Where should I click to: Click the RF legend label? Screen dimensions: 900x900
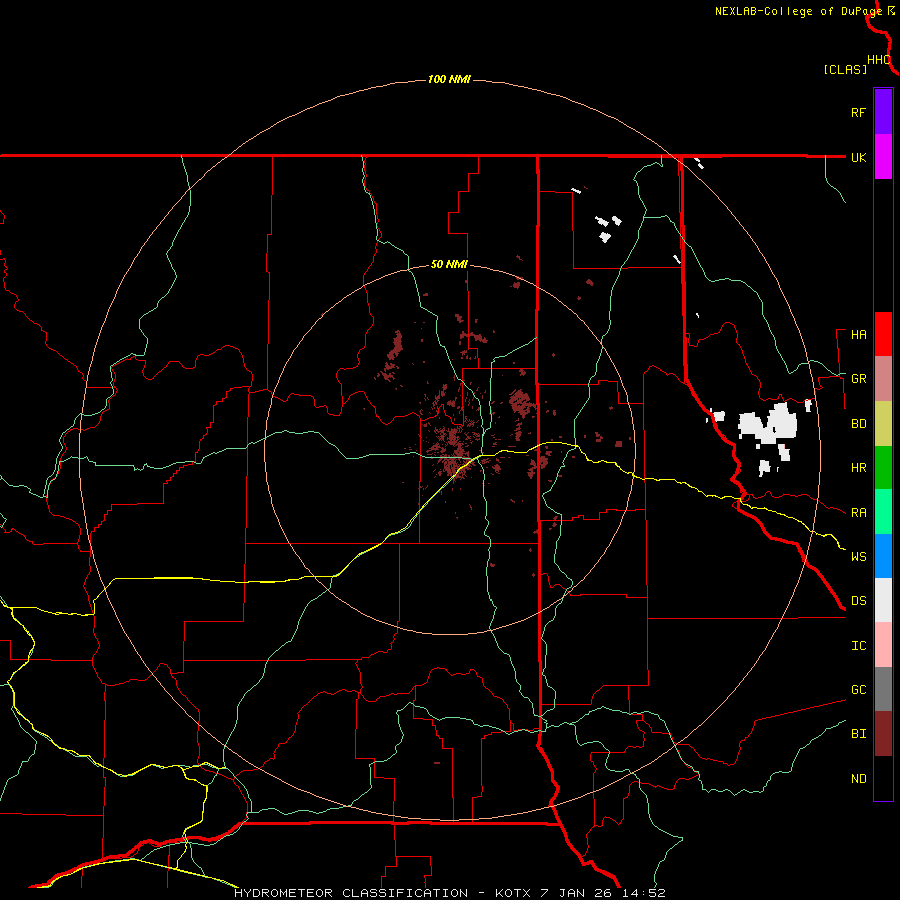pos(858,113)
